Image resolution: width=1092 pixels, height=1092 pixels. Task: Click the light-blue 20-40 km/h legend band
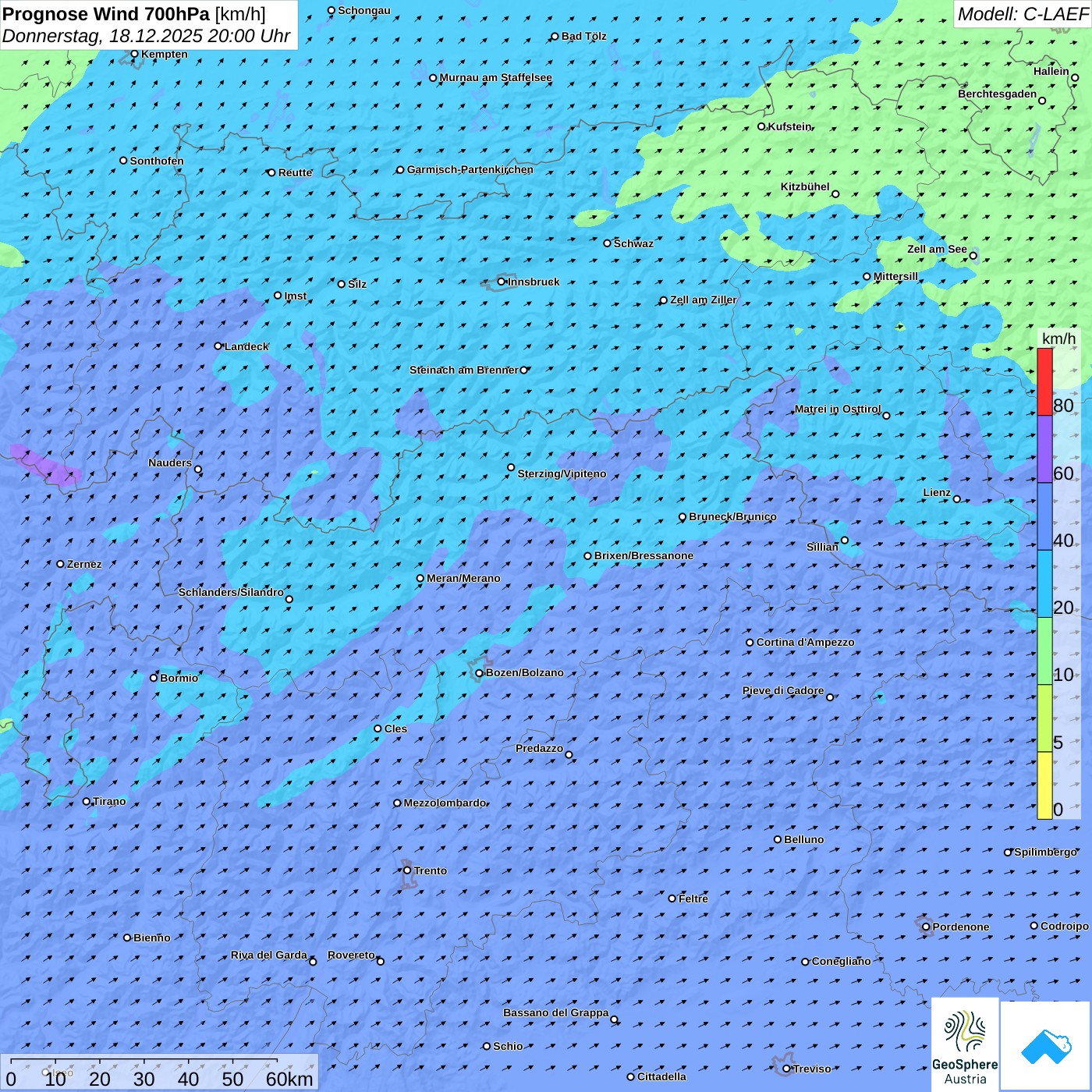click(x=1044, y=584)
